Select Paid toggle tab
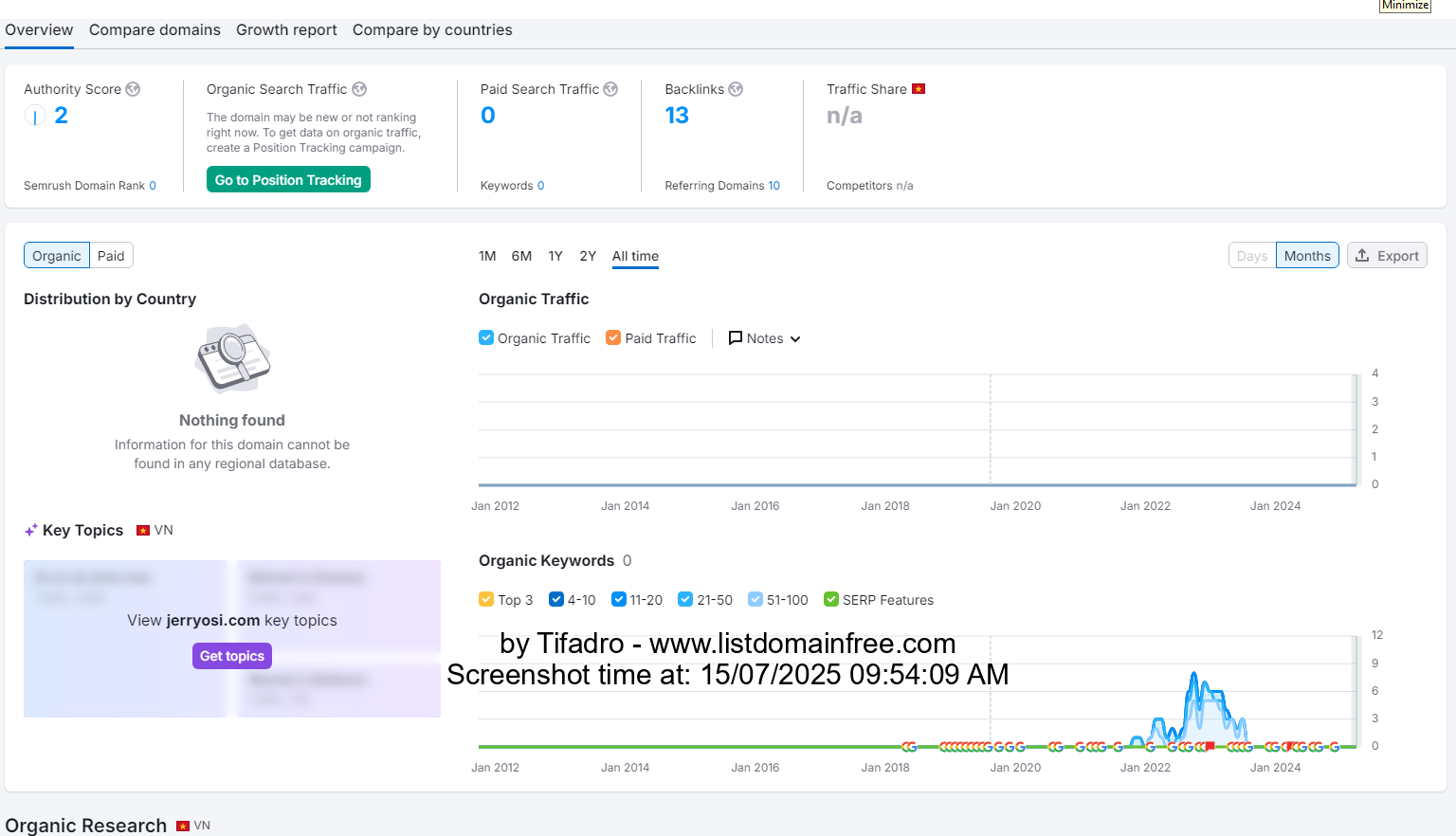Image resolution: width=1456 pixels, height=836 pixels. (x=111, y=256)
